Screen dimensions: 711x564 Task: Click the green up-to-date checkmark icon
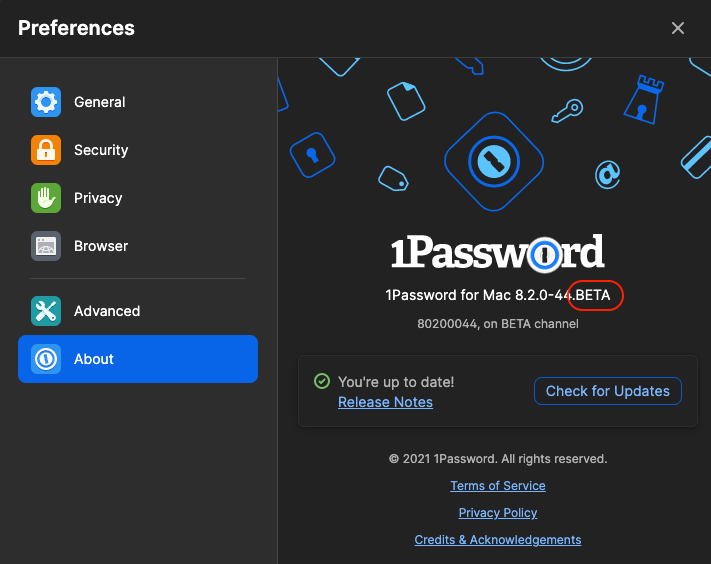[x=321, y=381]
